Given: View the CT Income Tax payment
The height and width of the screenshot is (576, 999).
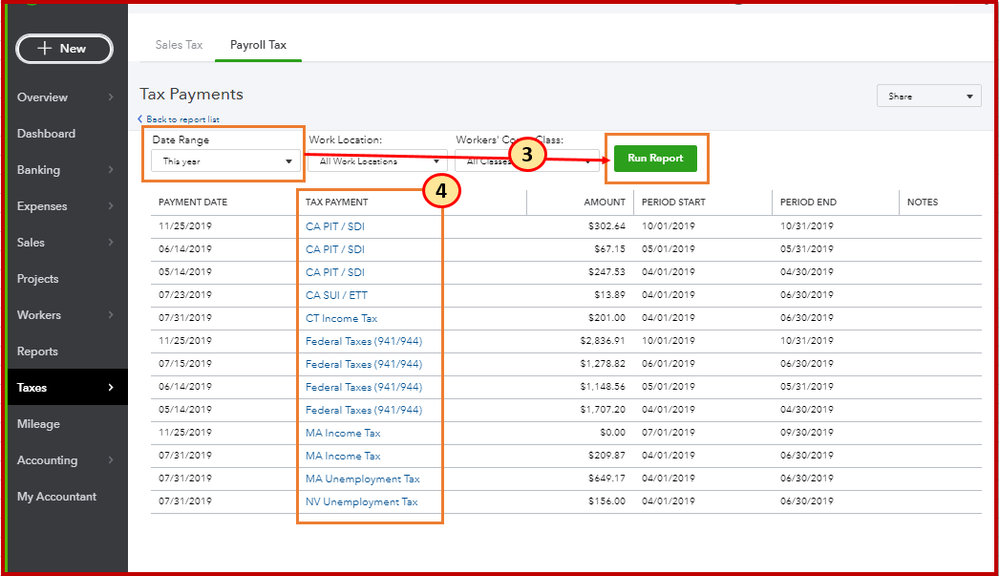Looking at the screenshot, I should click(x=339, y=317).
